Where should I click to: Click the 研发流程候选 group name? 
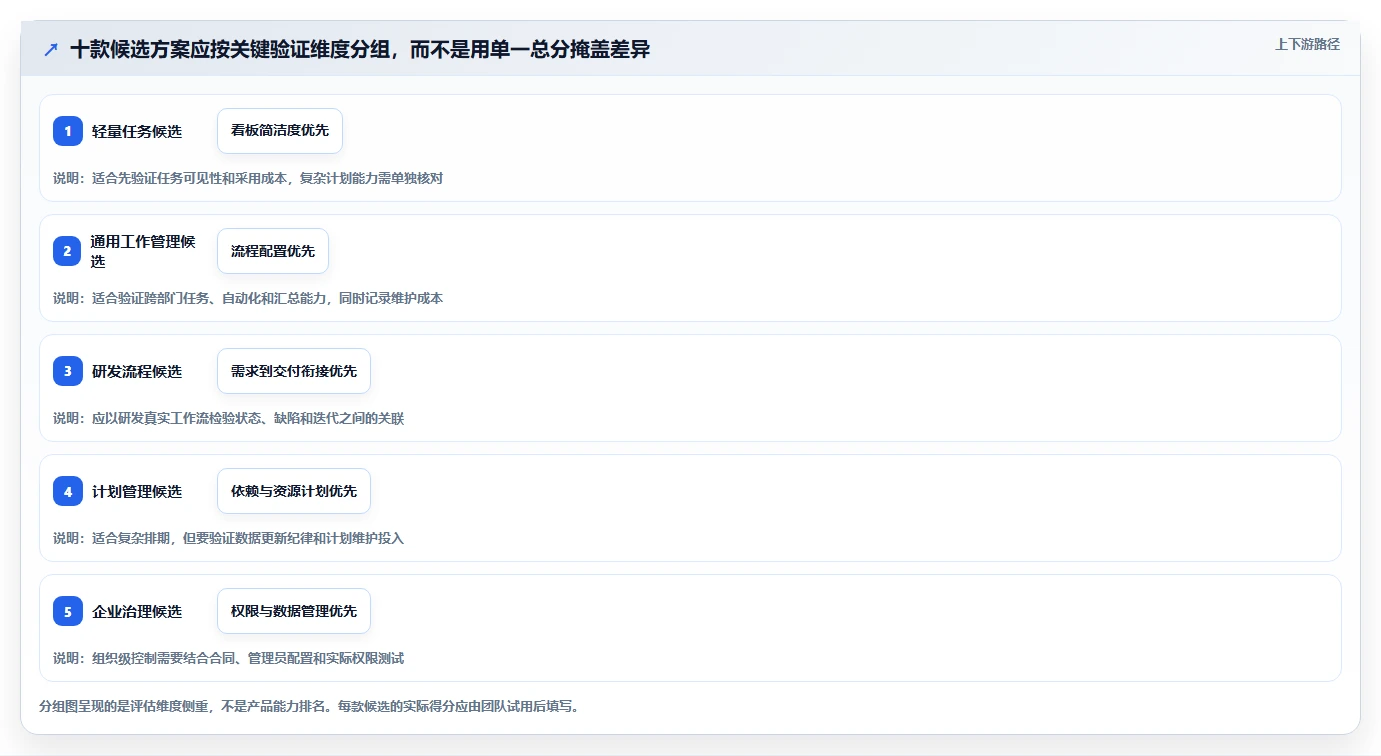point(137,371)
